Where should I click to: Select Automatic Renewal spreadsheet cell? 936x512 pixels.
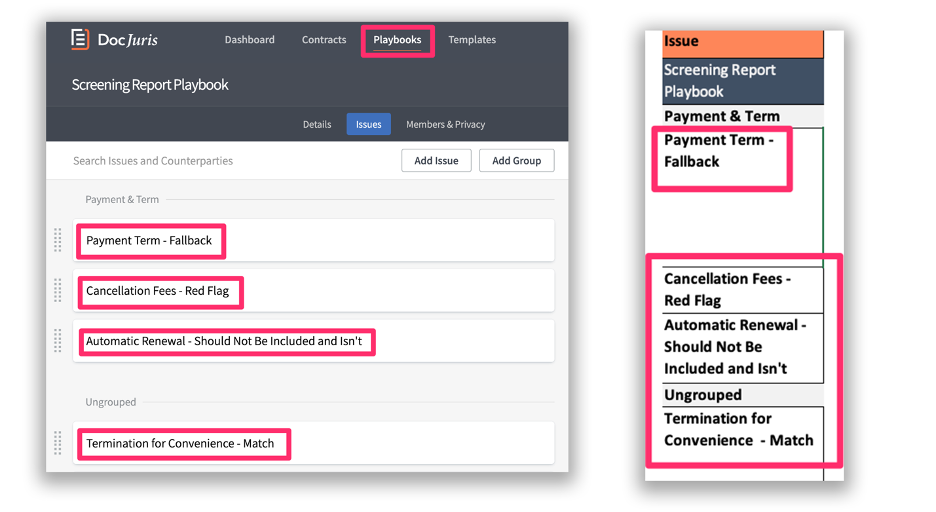(x=743, y=347)
